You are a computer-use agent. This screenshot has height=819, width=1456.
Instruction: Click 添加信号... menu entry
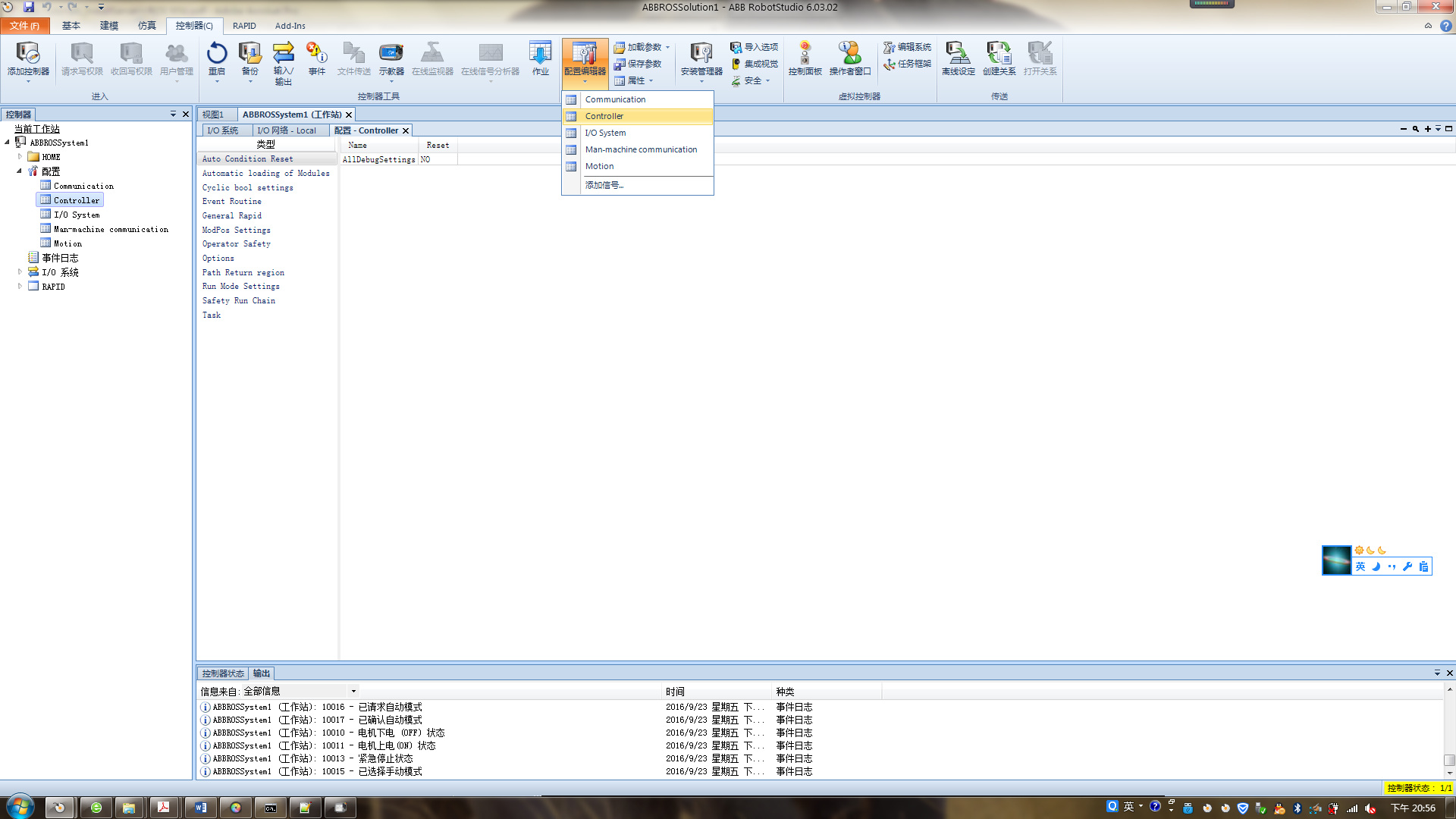[637, 185]
